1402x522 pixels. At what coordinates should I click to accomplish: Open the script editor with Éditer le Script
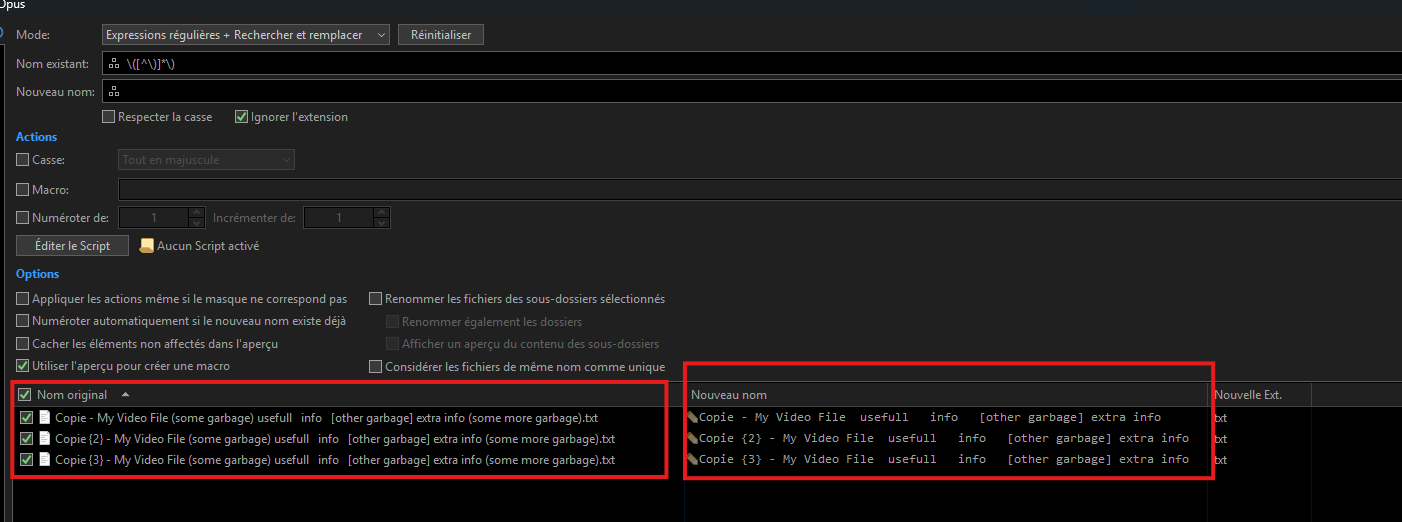point(71,246)
